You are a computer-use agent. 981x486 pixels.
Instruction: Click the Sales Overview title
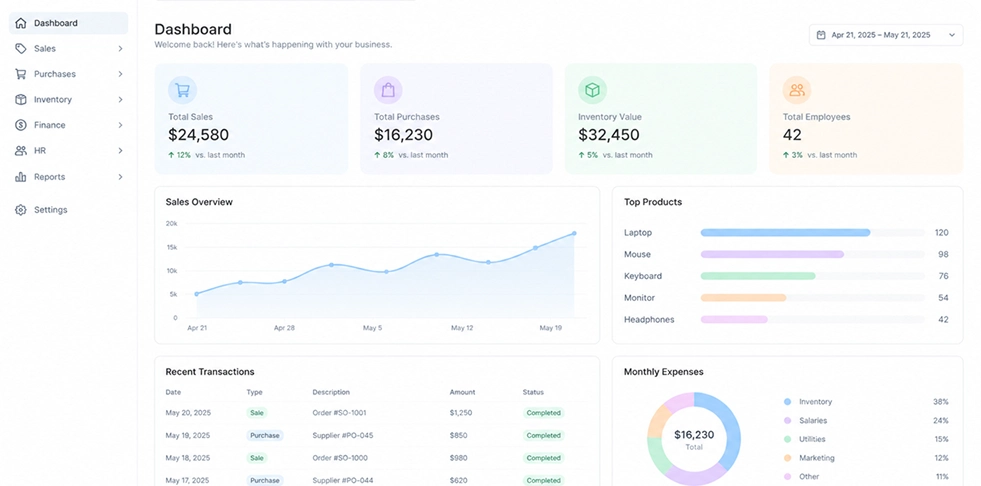pos(199,202)
